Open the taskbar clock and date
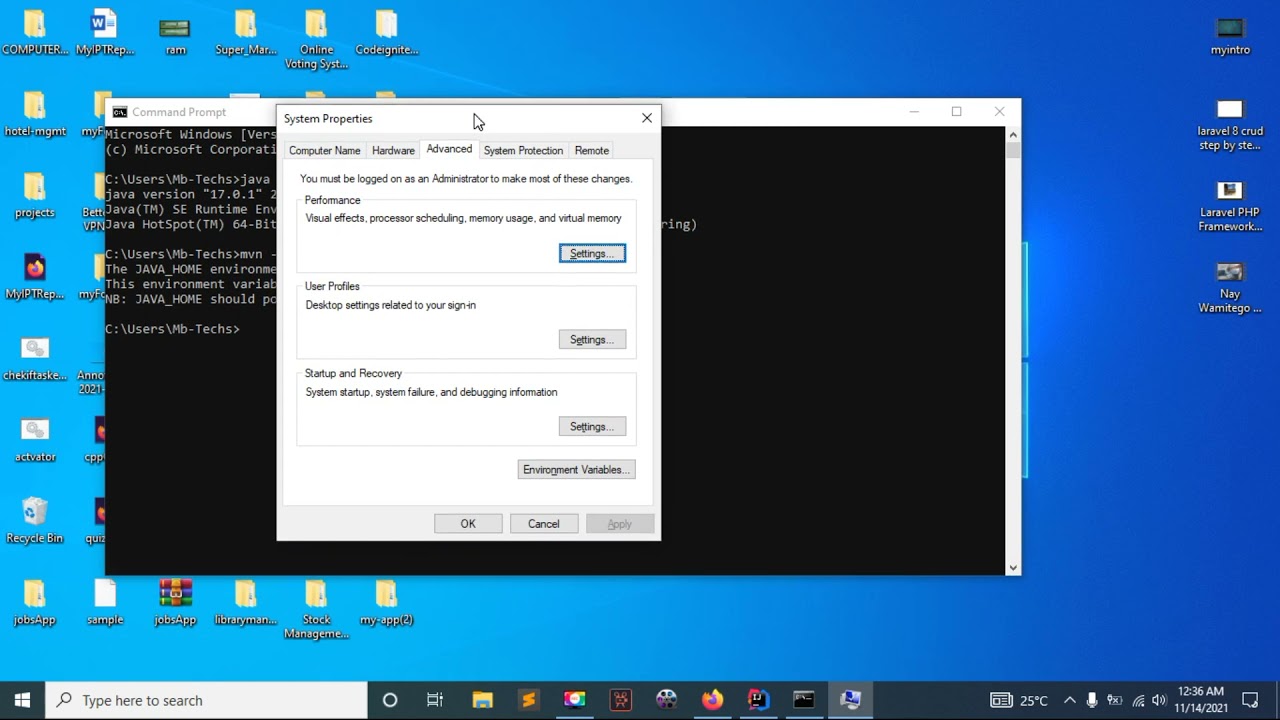Viewport: 1280px width, 720px height. point(1201,700)
